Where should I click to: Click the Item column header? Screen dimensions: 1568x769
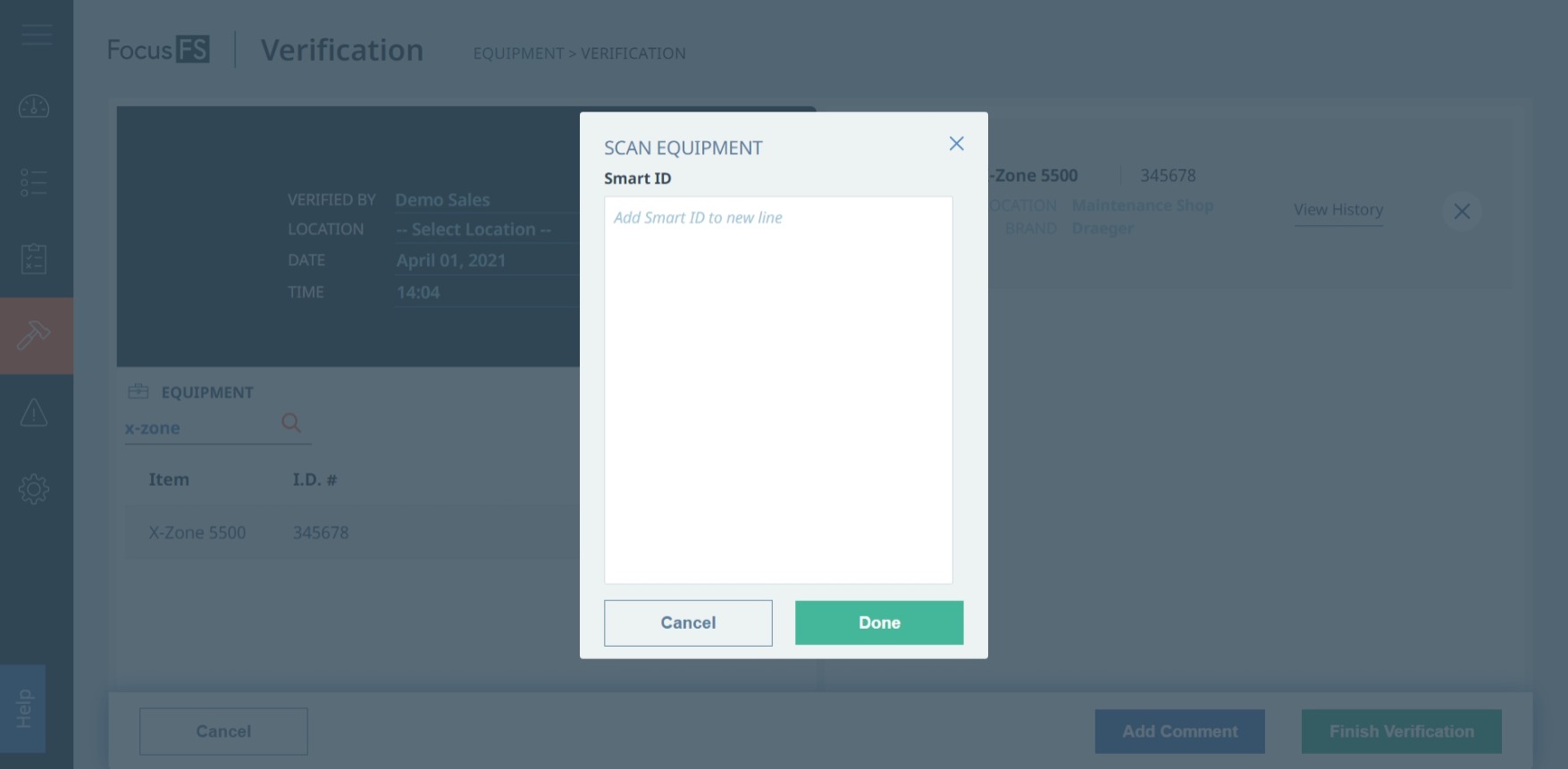169,480
